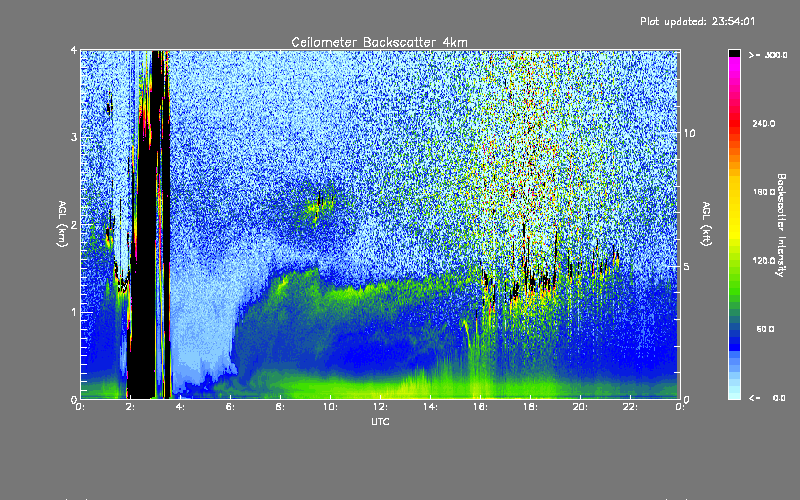The image size is (800, 500).
Task: Click the '1' tick on km axis
Action: (x=74, y=312)
